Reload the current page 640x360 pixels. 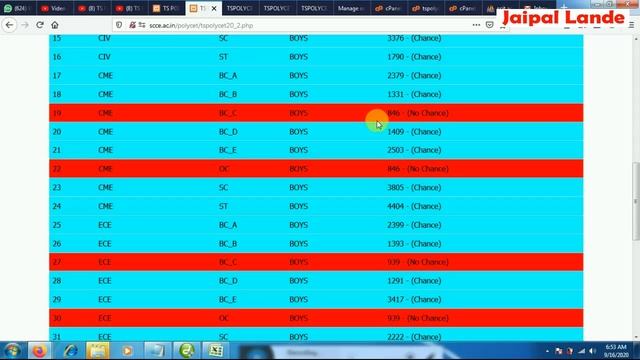tap(40, 25)
